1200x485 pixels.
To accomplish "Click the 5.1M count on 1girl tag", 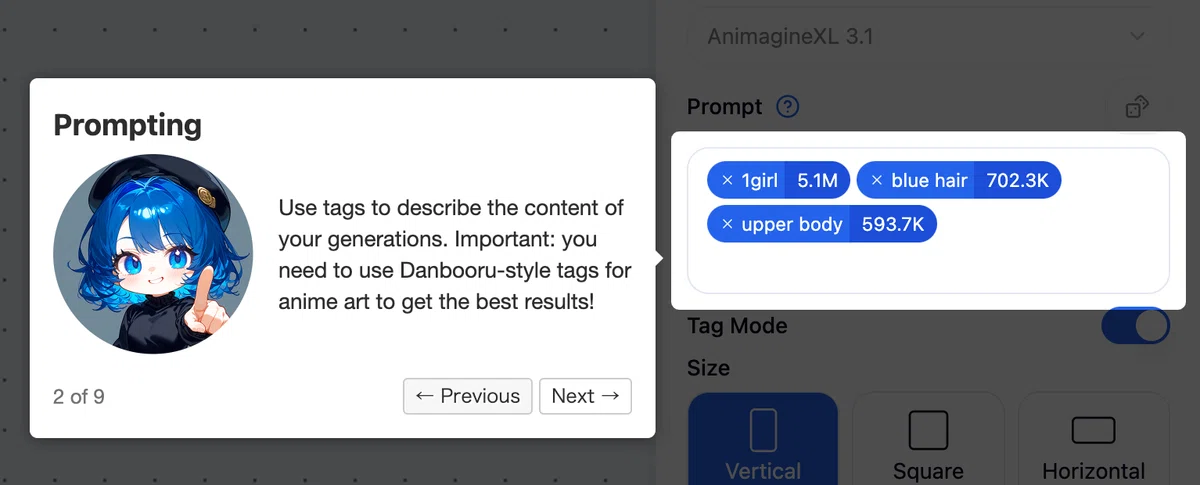I will 817,181.
